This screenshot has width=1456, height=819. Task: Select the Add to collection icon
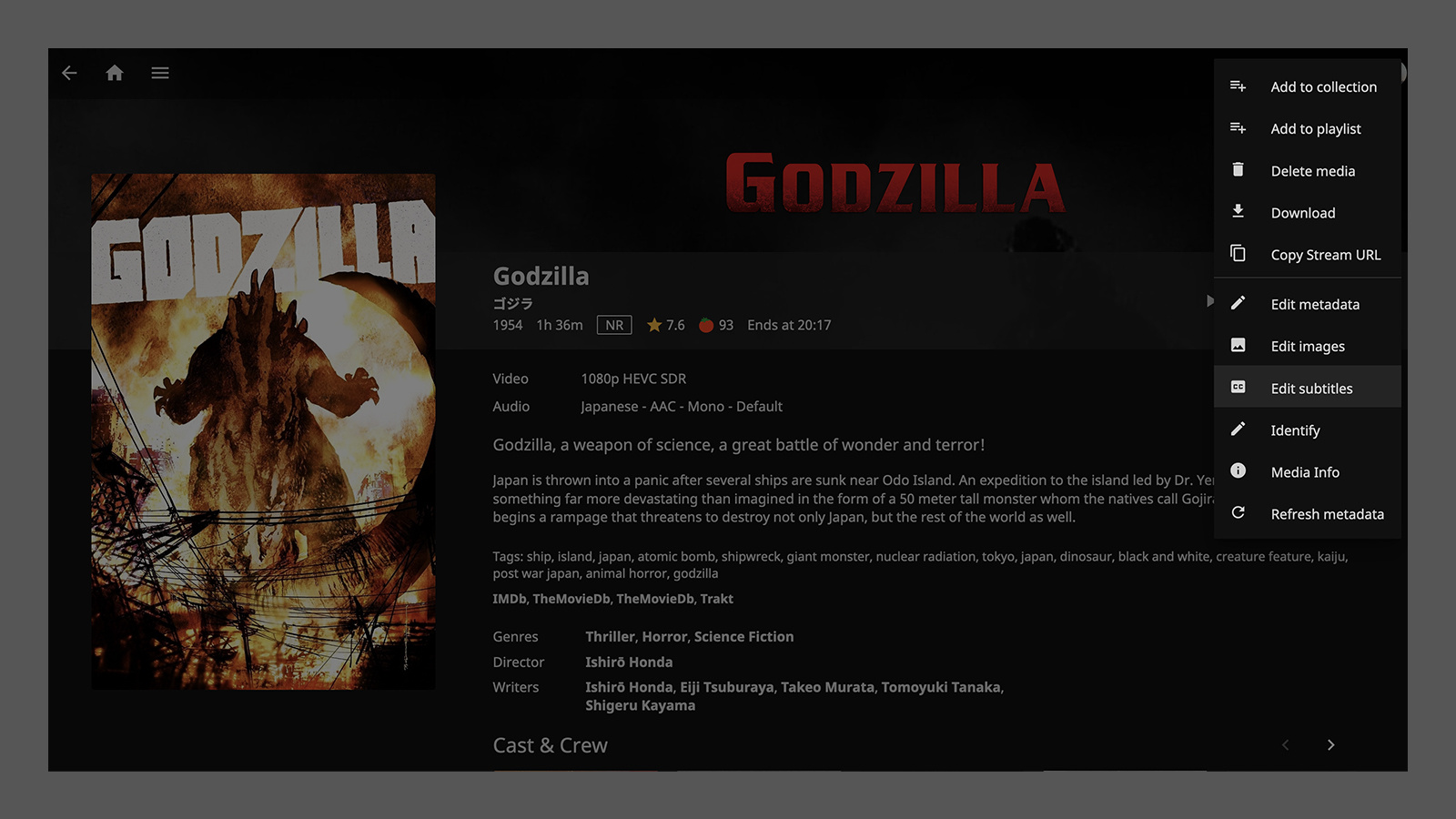(1239, 86)
